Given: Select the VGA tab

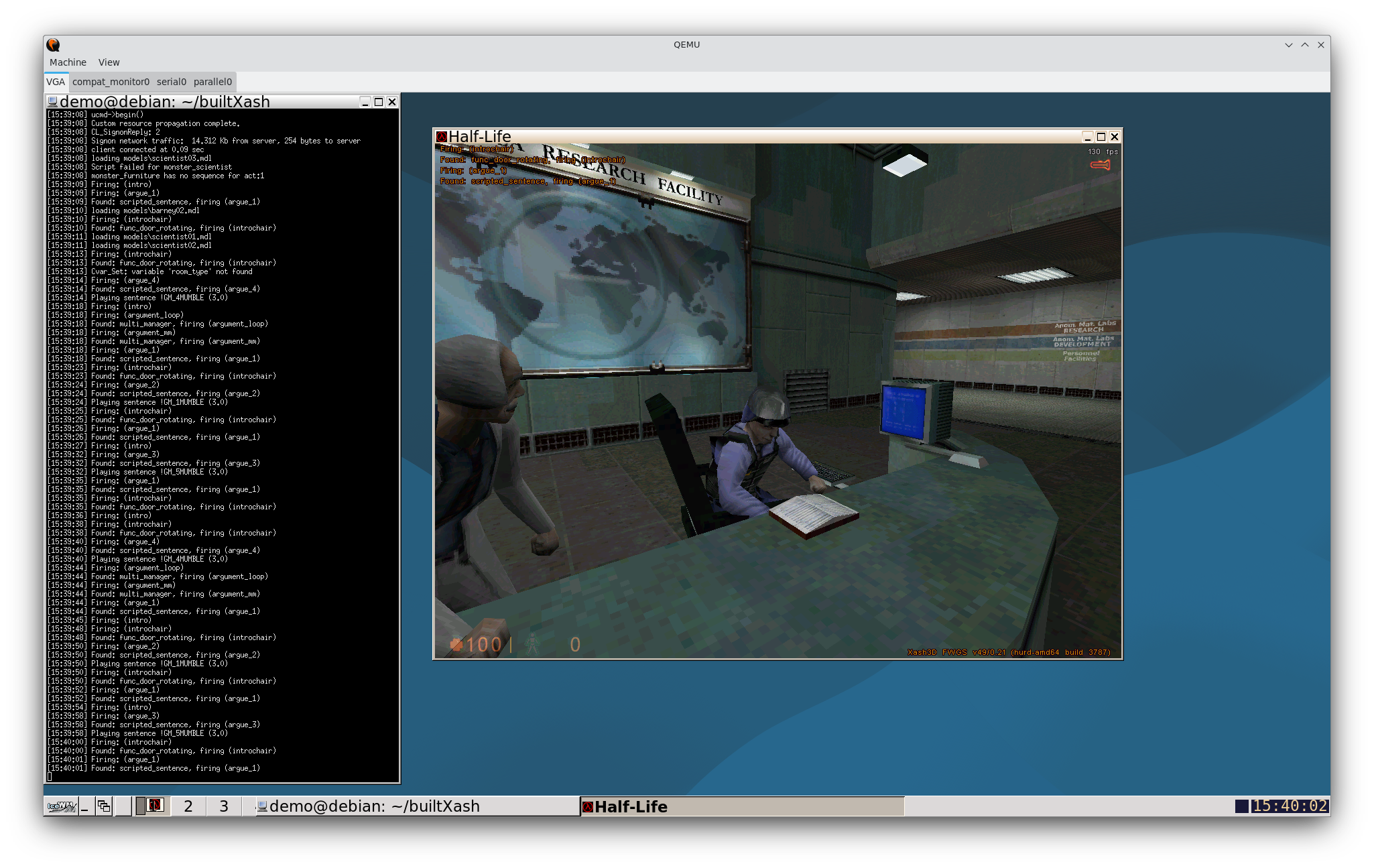Looking at the screenshot, I should click(x=56, y=82).
